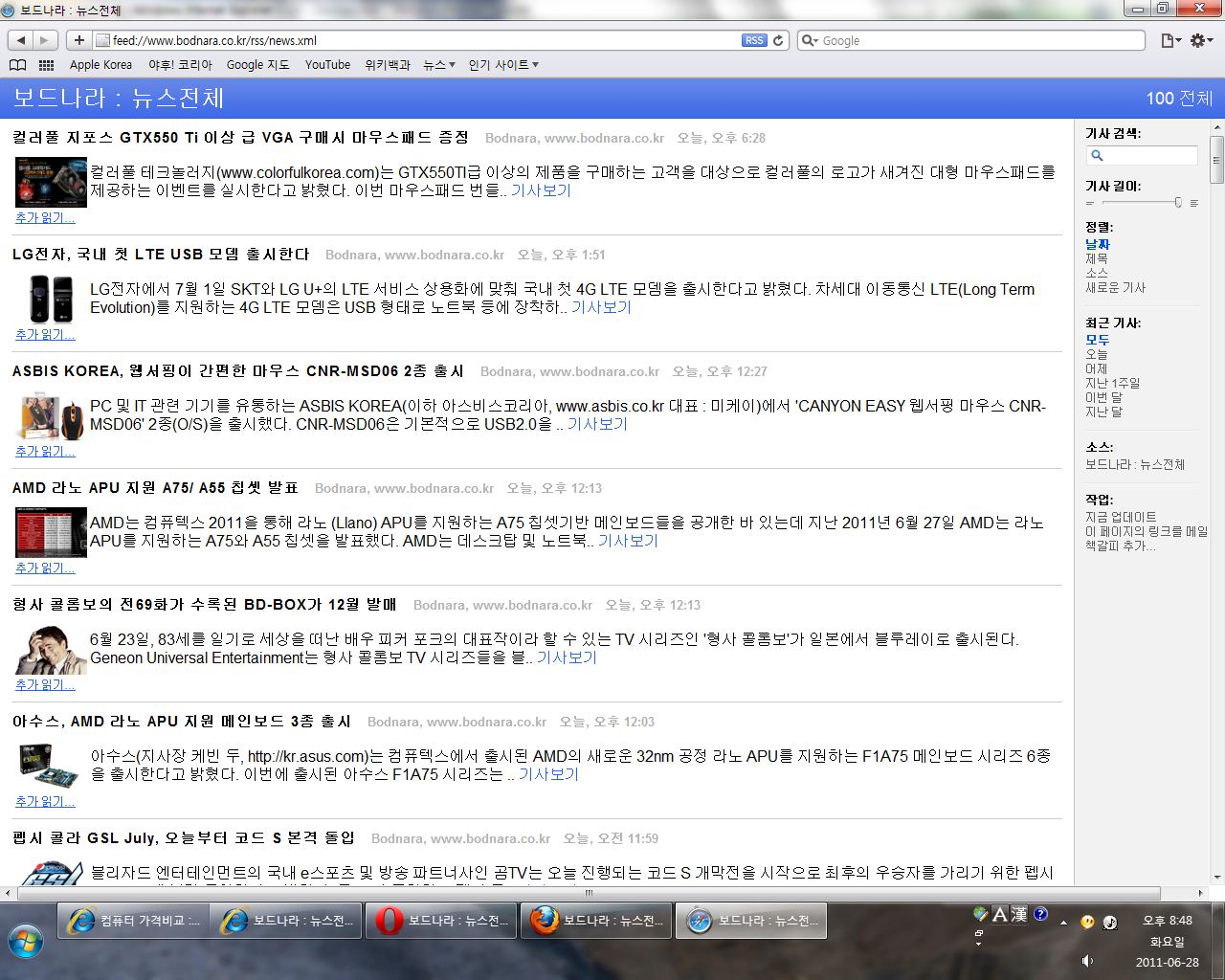Switch to Internet Explorer 보드나라 taskbar button

287,921
